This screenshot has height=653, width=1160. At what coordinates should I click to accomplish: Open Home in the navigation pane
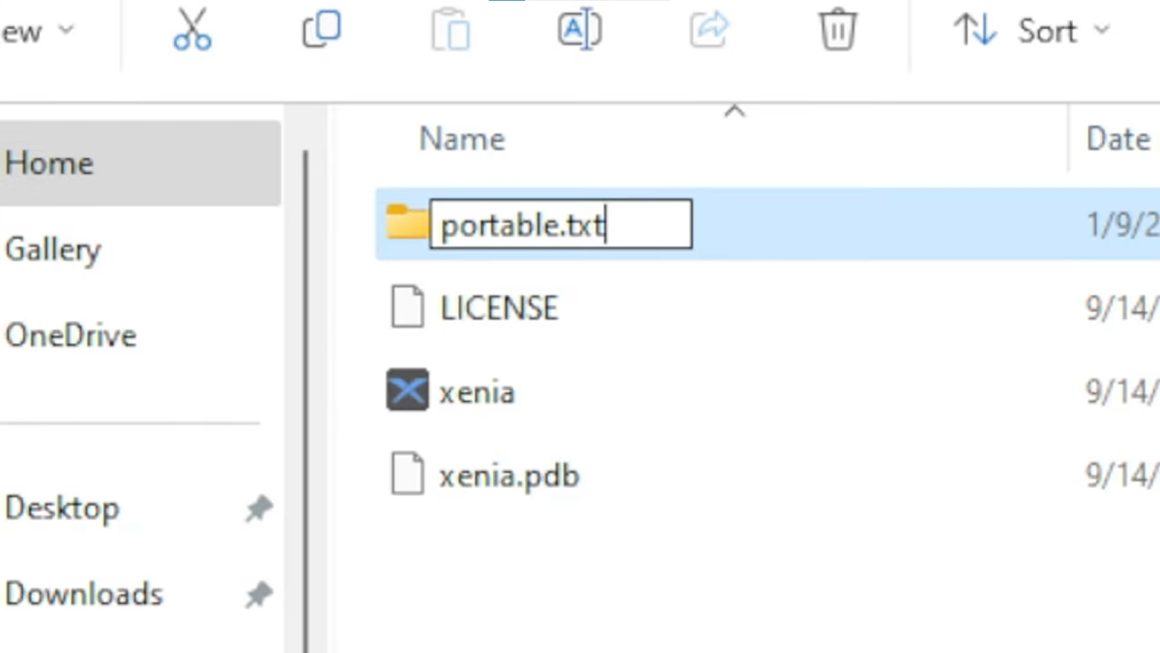(x=50, y=163)
